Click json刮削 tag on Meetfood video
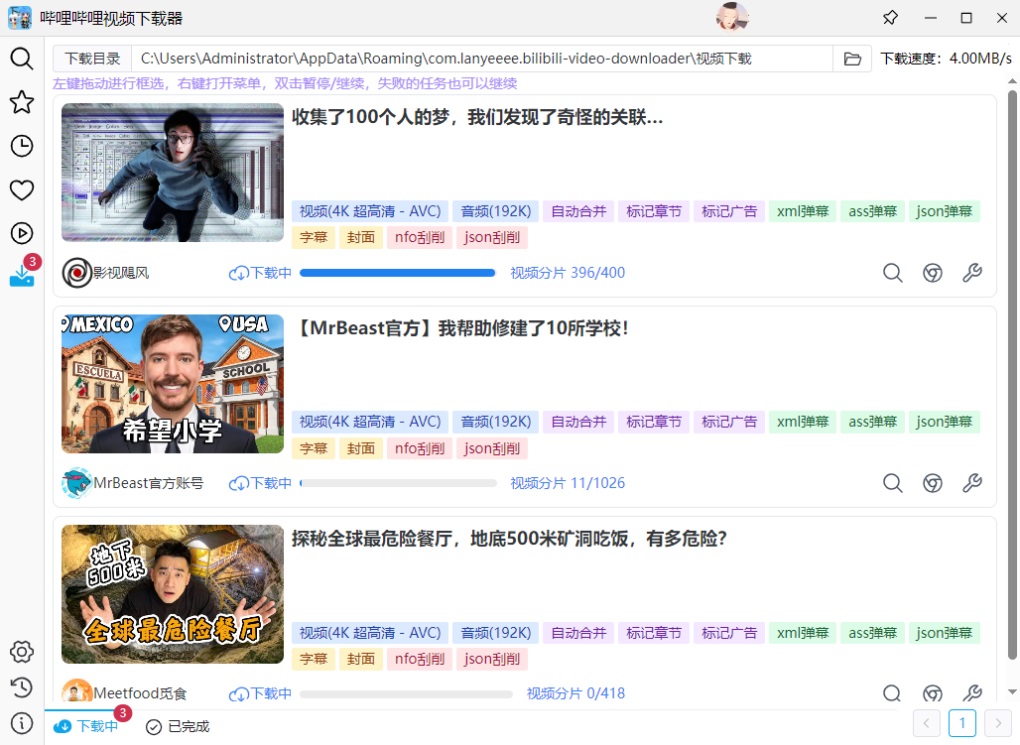1020x745 pixels. (x=492, y=659)
